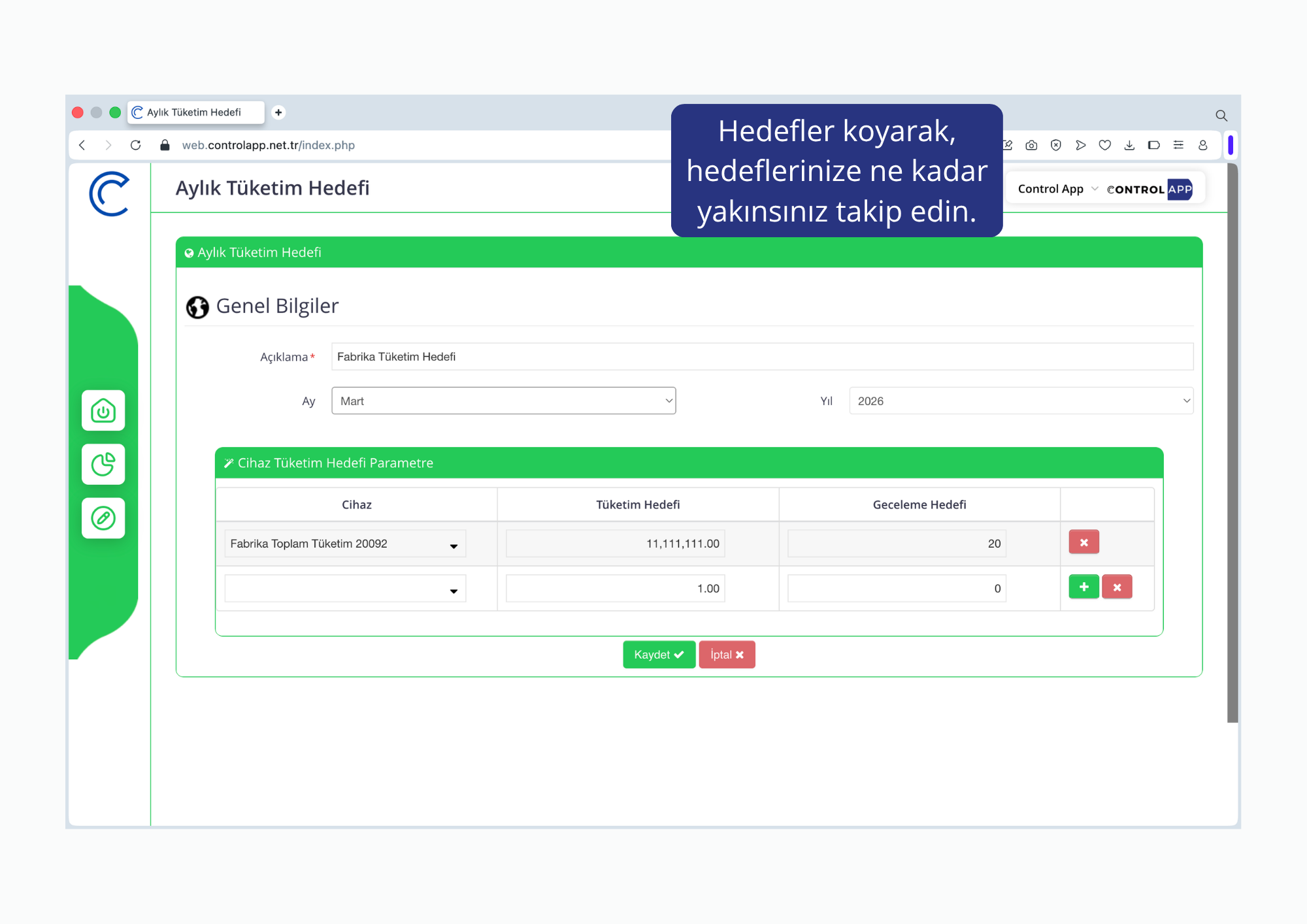
Task: Click the address bar URL web.controlapp.net.tr
Action: [269, 145]
